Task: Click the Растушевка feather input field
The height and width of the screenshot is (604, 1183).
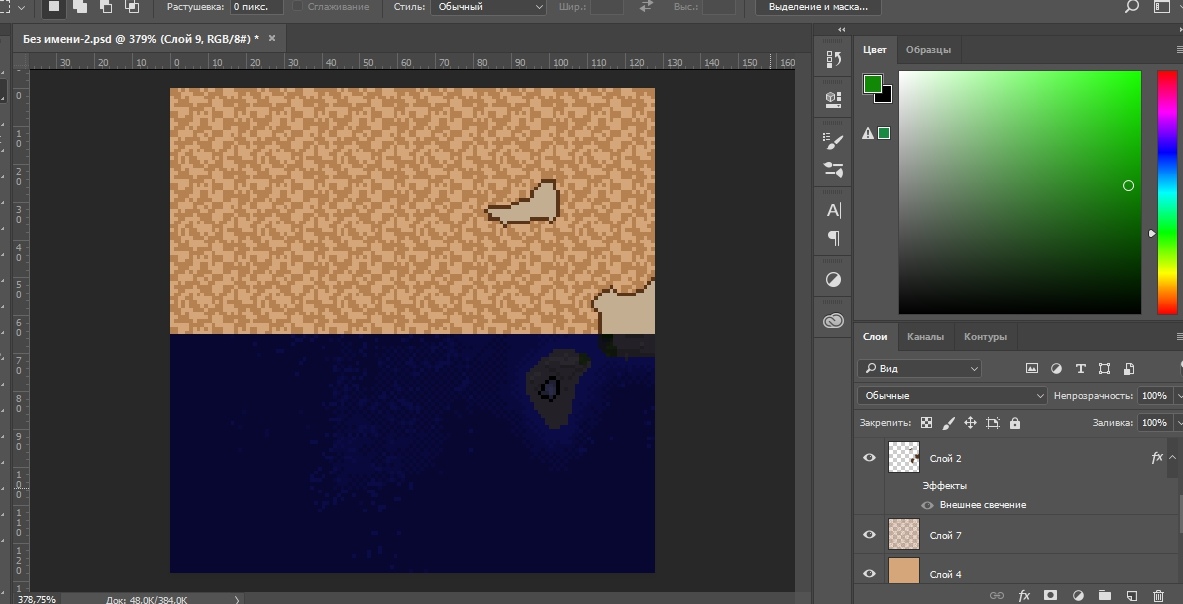Action: [x=257, y=7]
